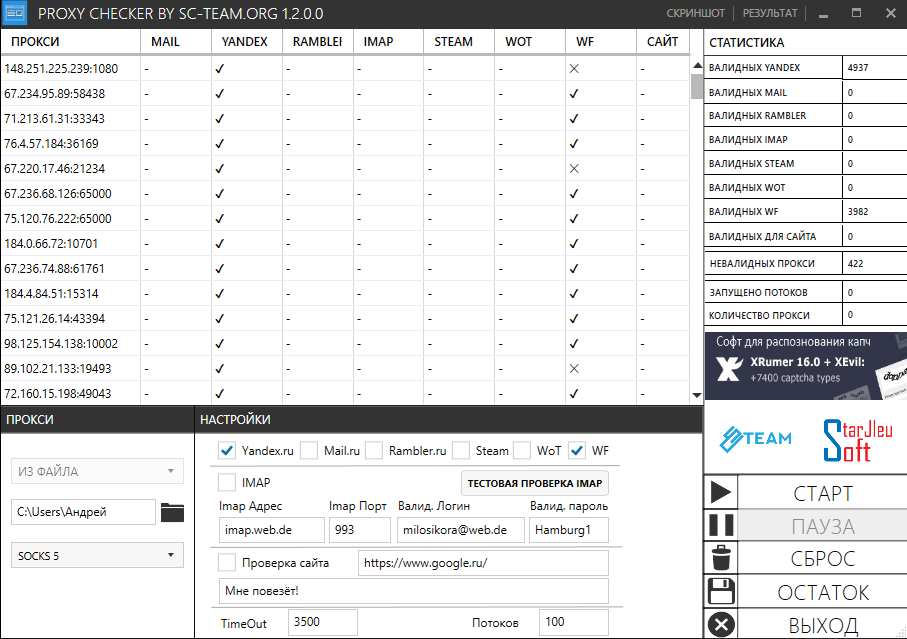This screenshot has width=907, height=639.
Task: Click the Валид. пароль field Hamburg1
Action: (569, 530)
